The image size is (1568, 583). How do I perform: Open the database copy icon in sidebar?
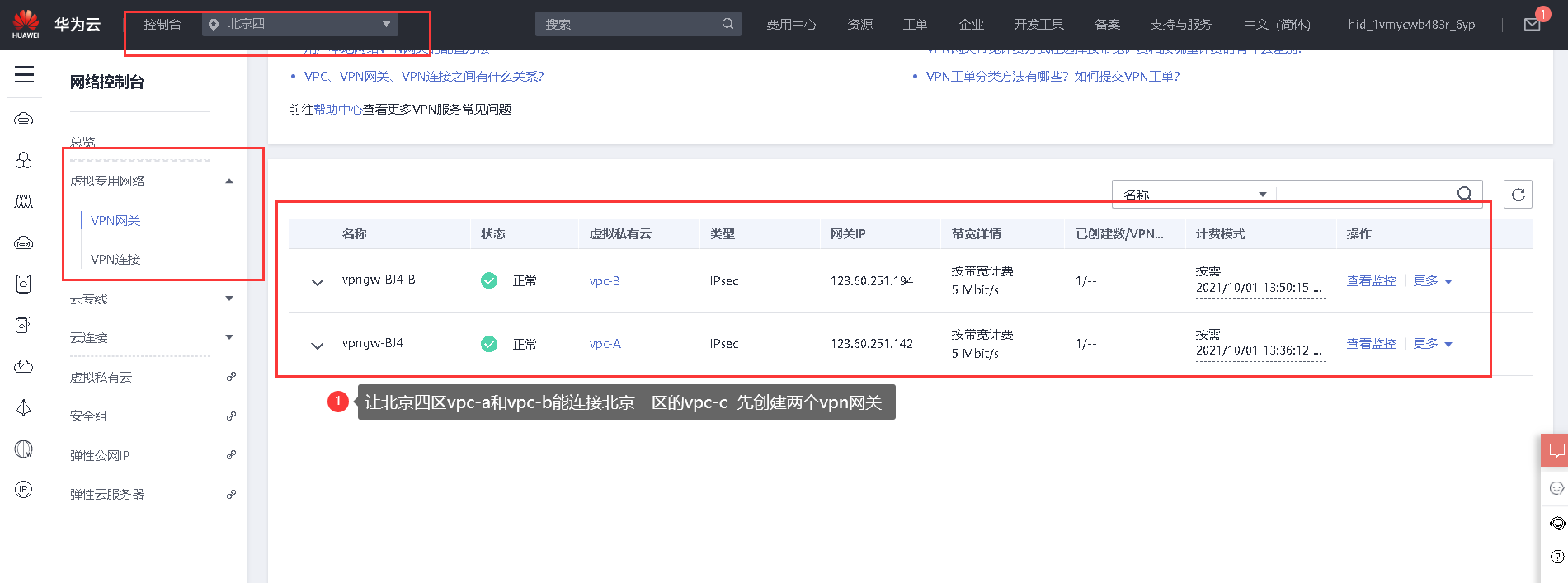point(24,325)
